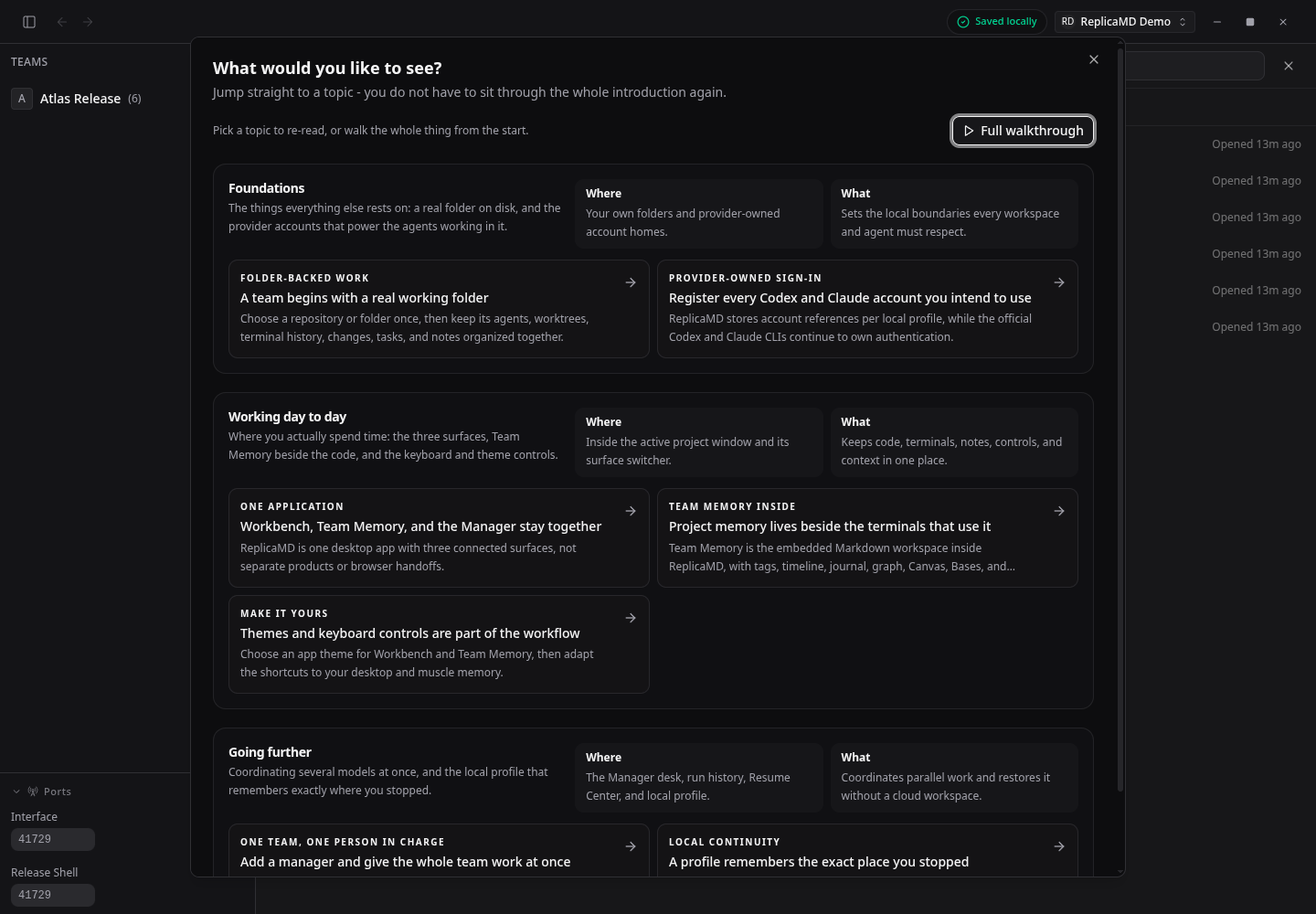The height and width of the screenshot is (914, 1316).
Task: Go forward with the right arrow
Action: tap(88, 22)
